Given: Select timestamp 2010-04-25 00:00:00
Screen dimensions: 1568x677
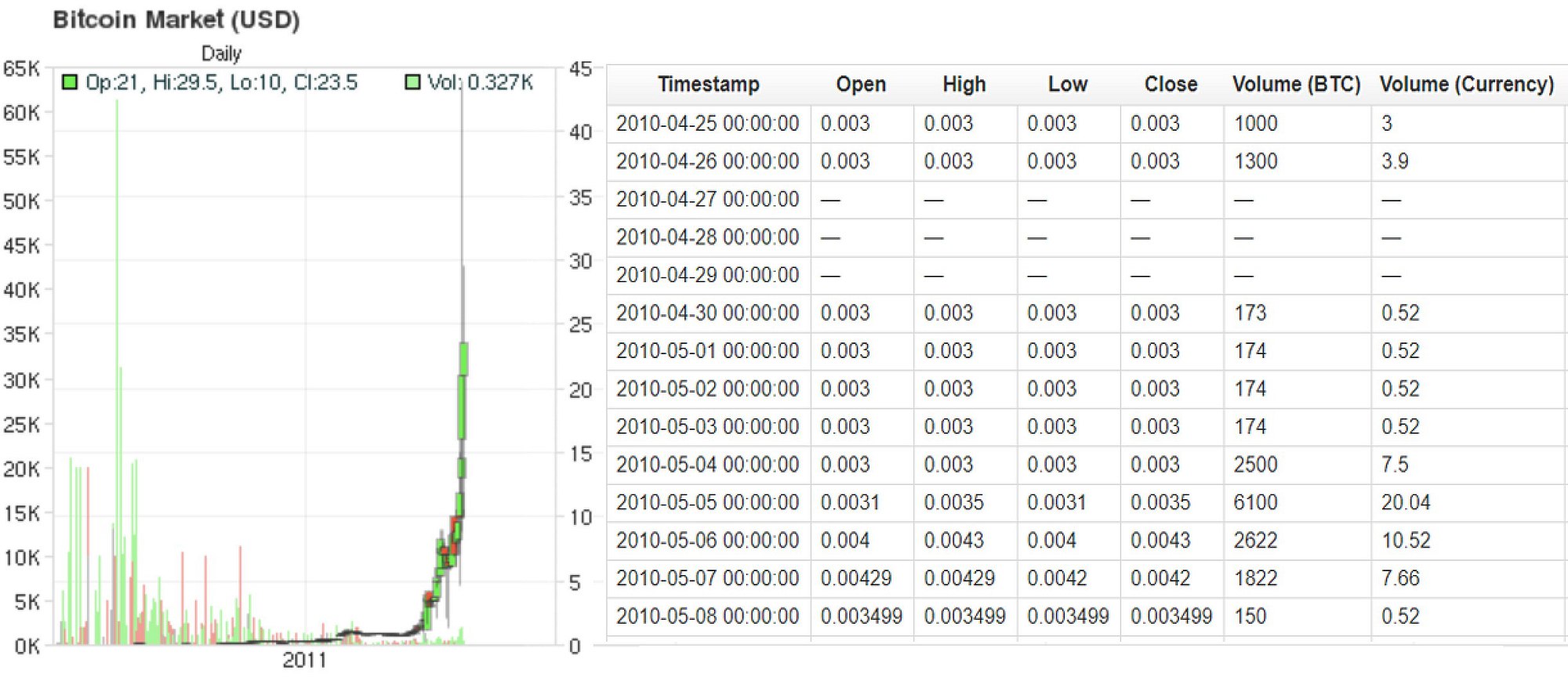Looking at the screenshot, I should pyautogui.click(x=708, y=124).
